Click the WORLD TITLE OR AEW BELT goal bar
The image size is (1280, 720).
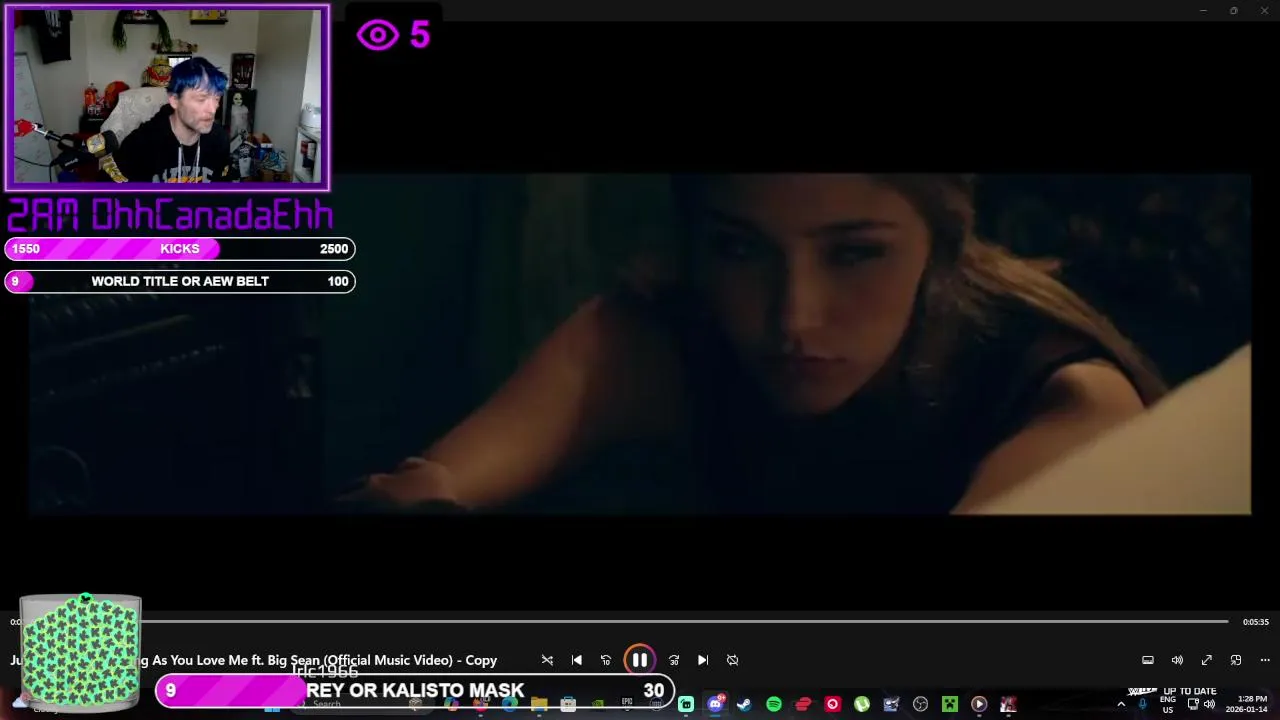point(180,281)
